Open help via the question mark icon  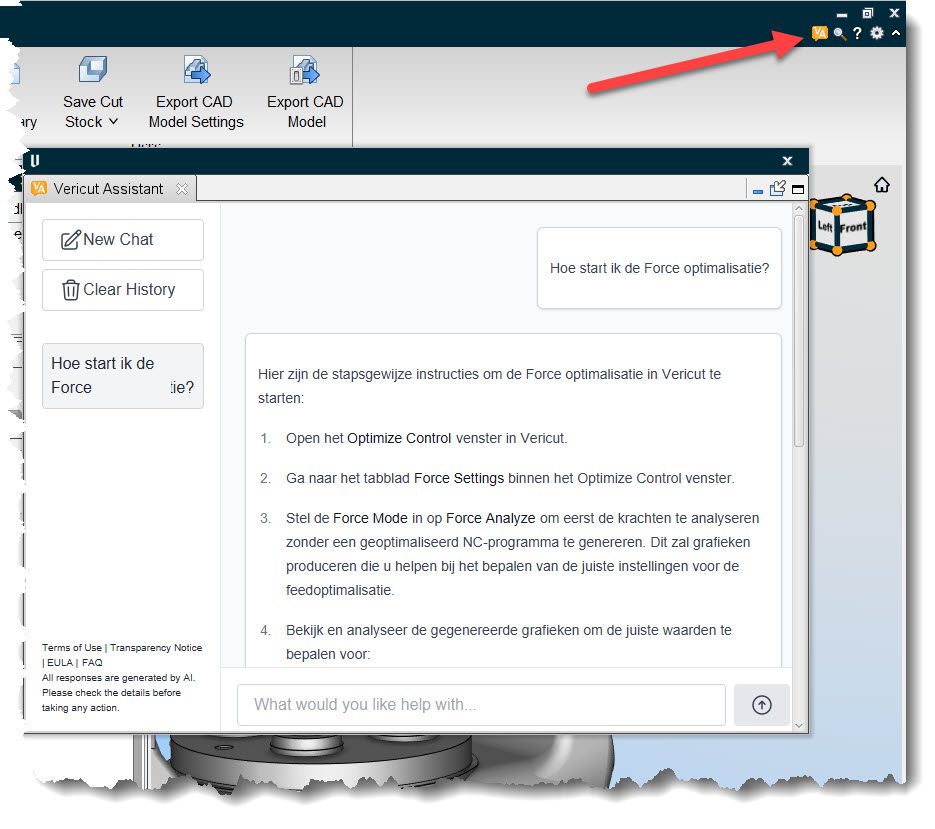pyautogui.click(x=857, y=34)
